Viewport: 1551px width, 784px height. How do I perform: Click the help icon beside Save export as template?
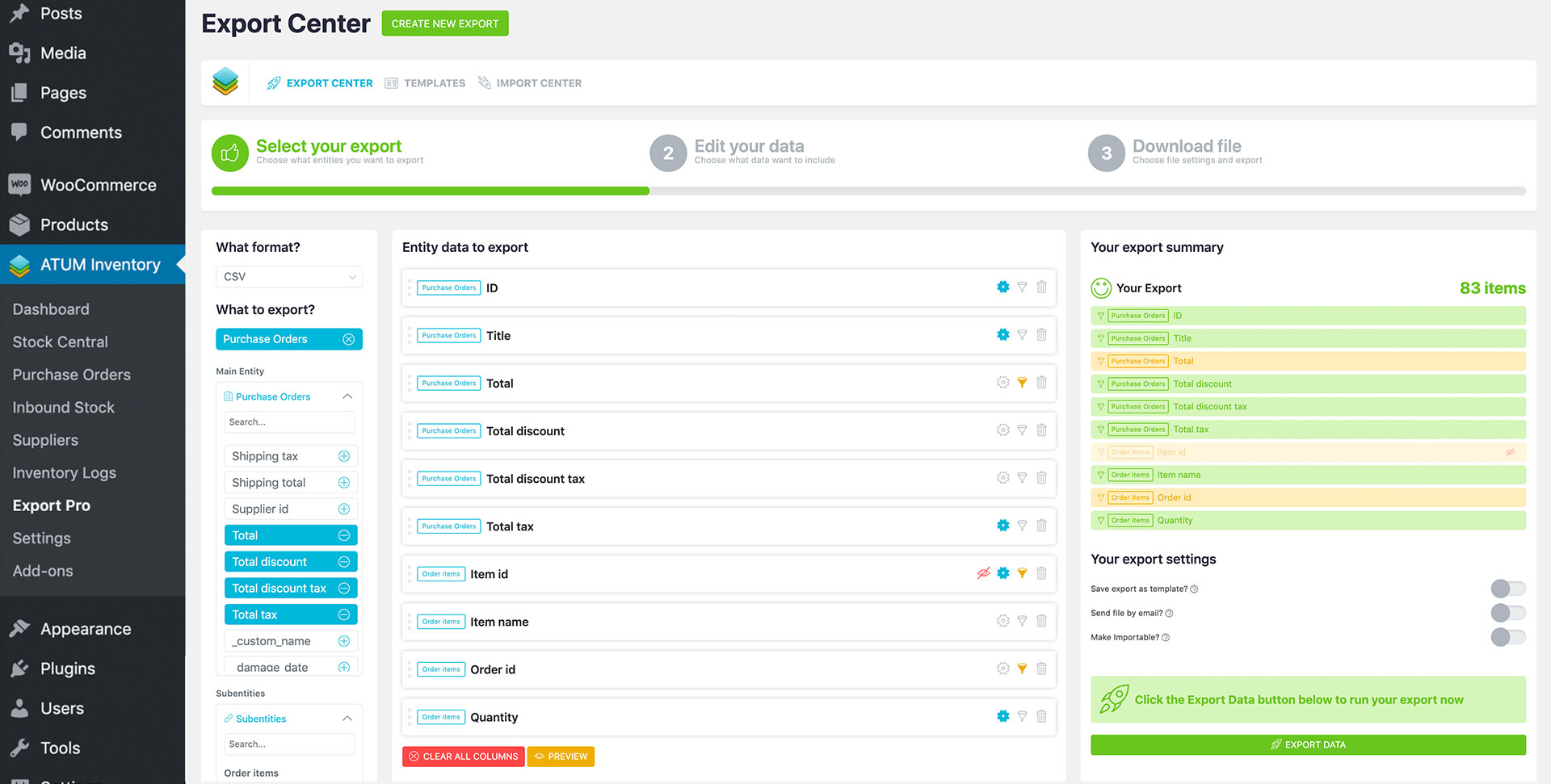[x=1194, y=589]
